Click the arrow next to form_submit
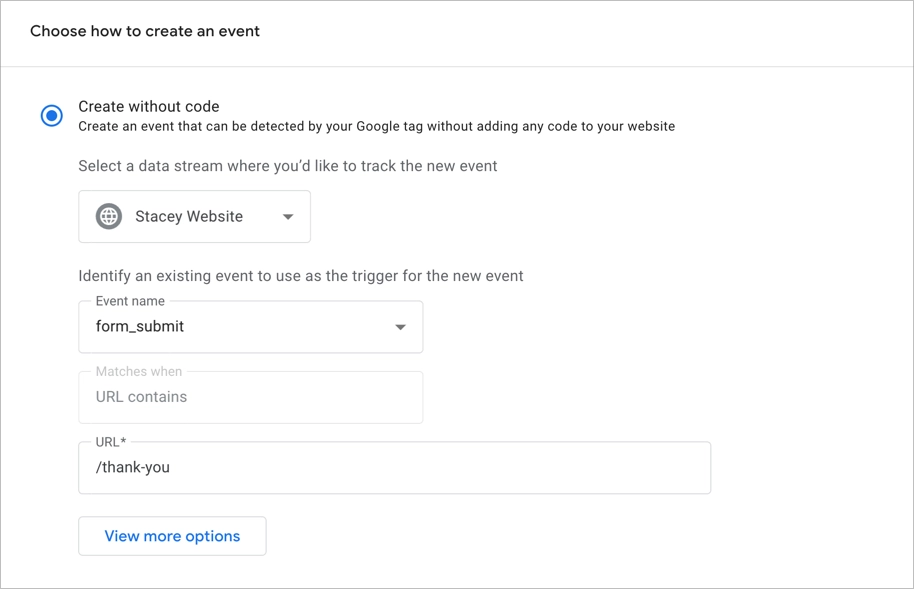Viewport: 914px width, 589px height. [400, 327]
